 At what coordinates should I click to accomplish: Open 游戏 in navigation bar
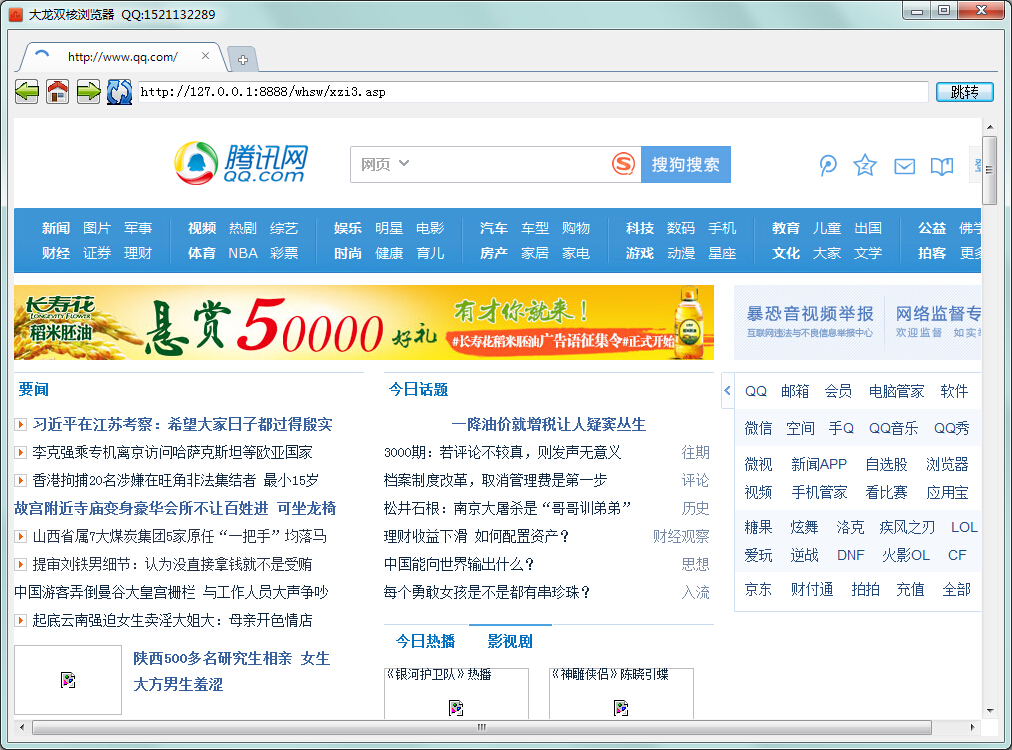coord(640,253)
